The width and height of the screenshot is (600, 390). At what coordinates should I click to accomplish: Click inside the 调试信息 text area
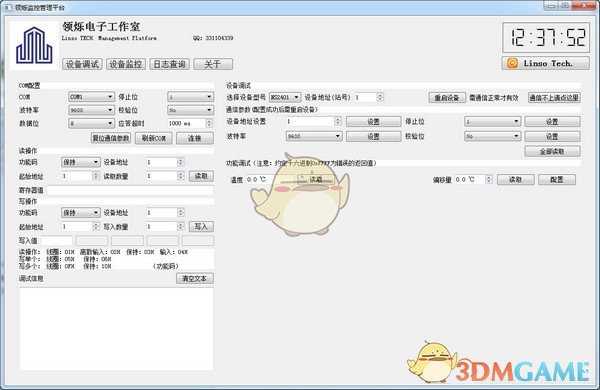116,329
